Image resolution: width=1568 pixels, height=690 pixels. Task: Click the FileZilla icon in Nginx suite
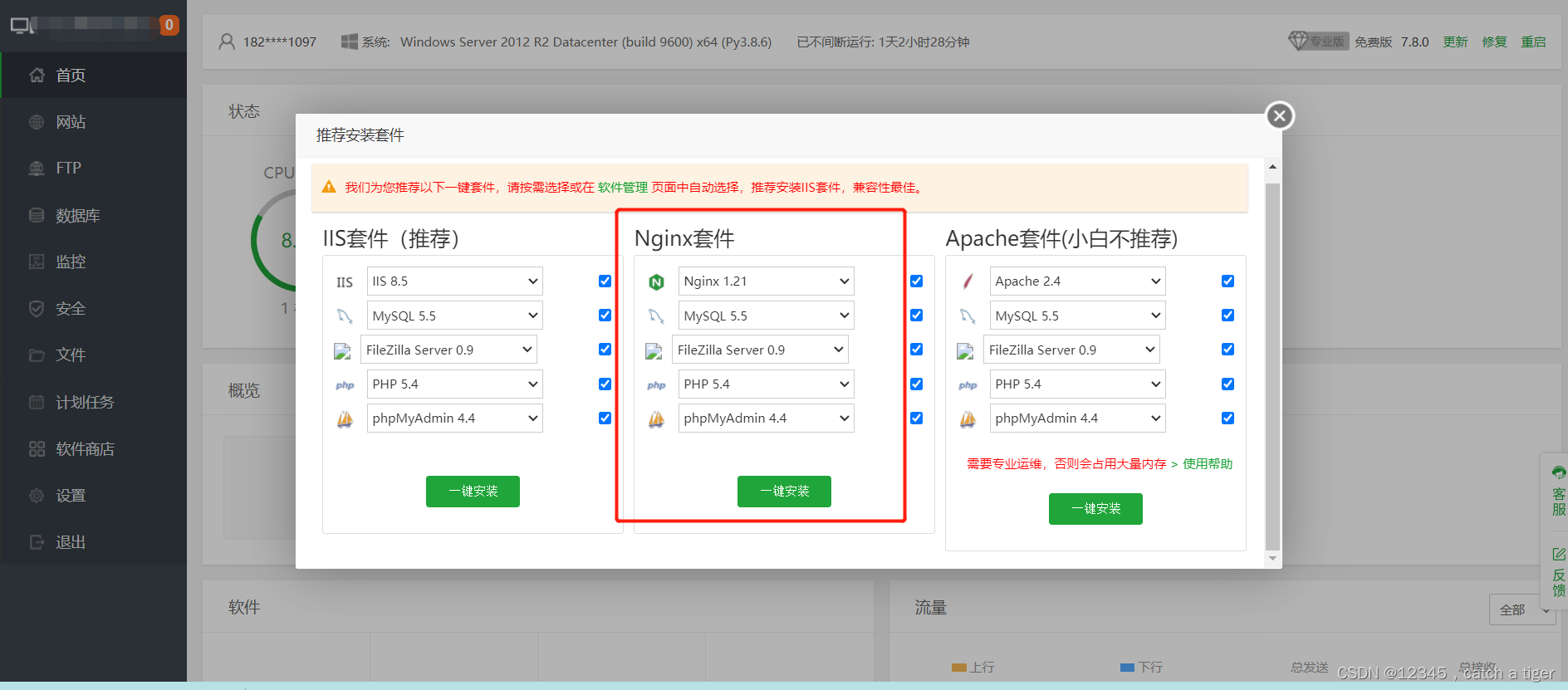coord(654,351)
